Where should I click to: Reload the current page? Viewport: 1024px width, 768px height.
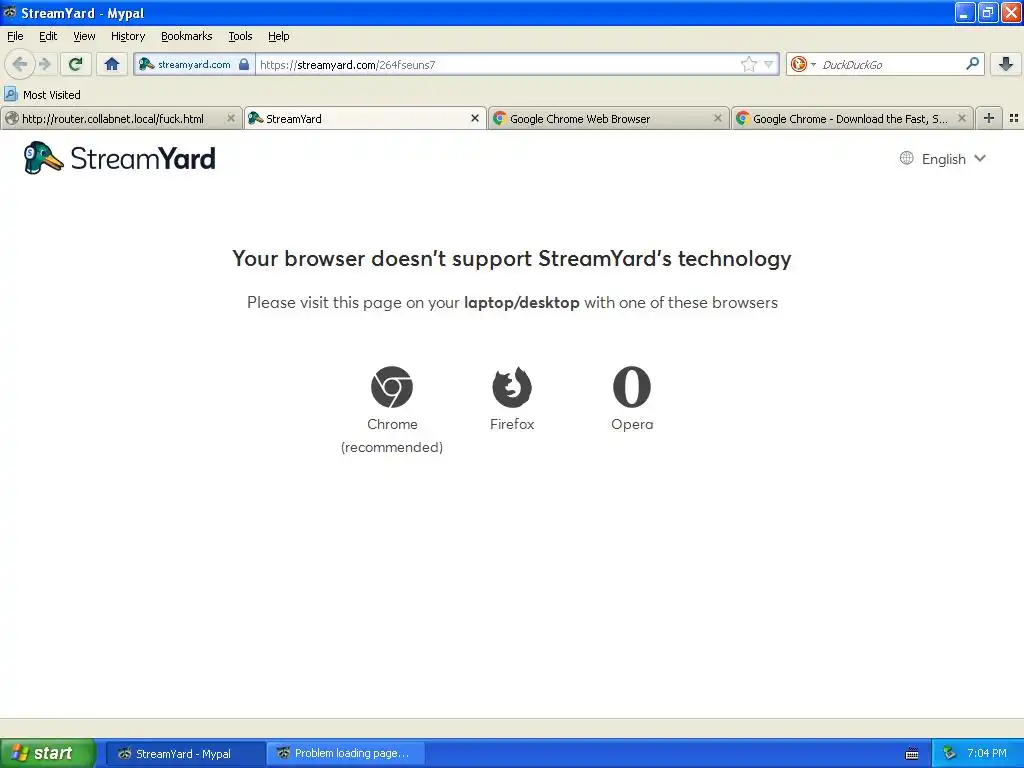(76, 64)
